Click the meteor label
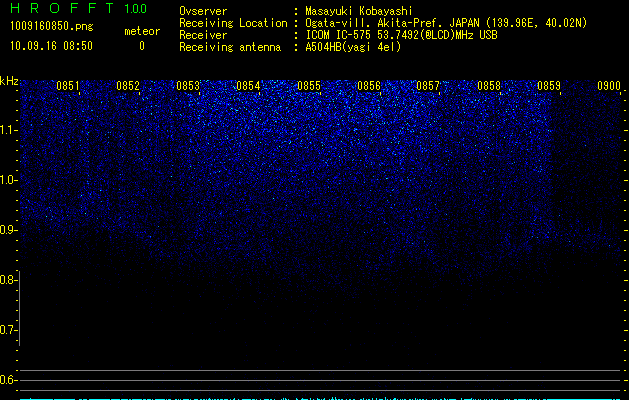The image size is (629, 400). pyautogui.click(x=142, y=31)
